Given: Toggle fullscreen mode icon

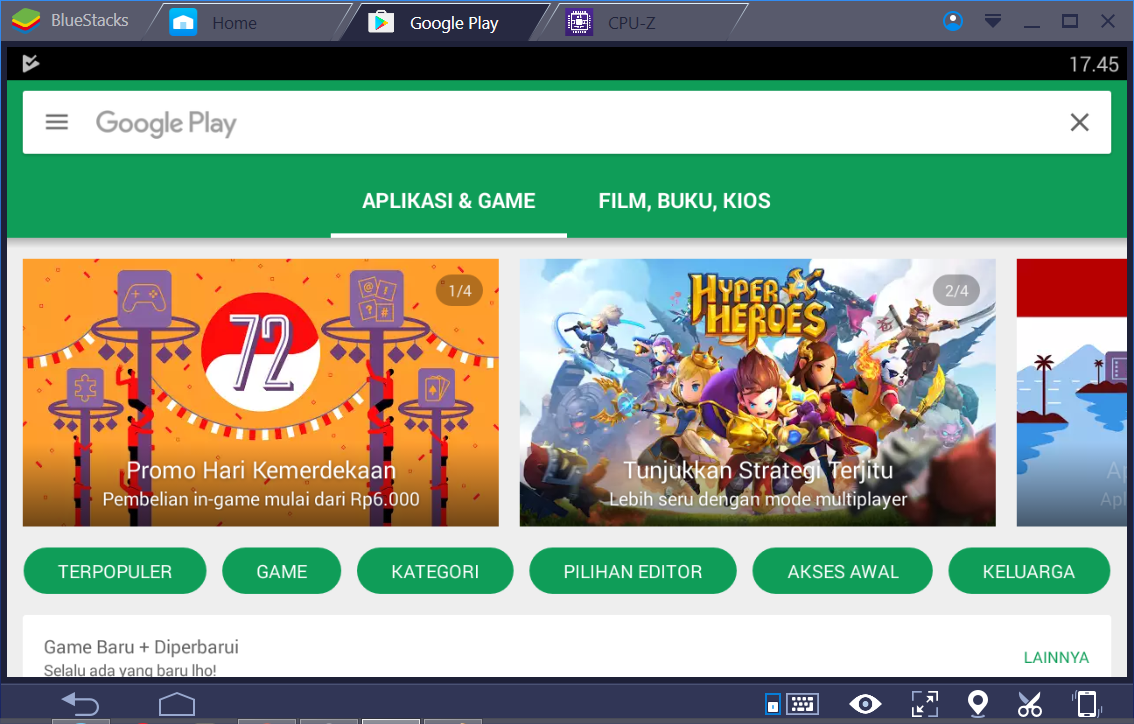Looking at the screenshot, I should pyautogui.click(x=924, y=703).
